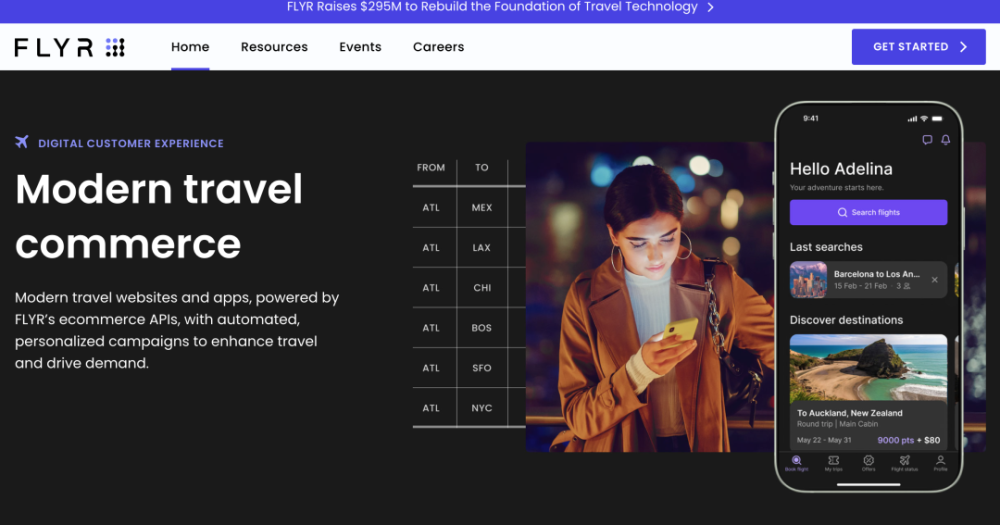Click the arrow inside GET STARTED button
The image size is (1000, 525).
[964, 47]
